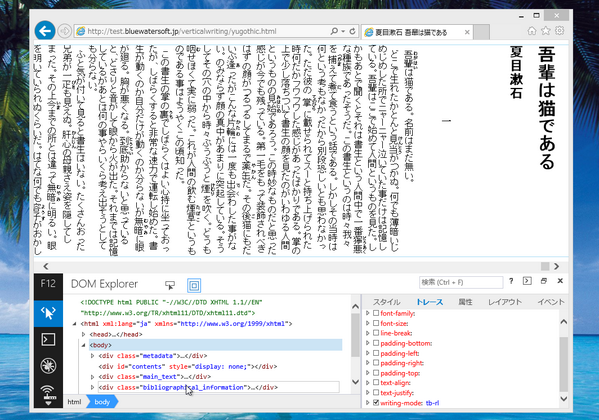Show the console pane icon
Screen dimensions: 599x420
pos(527,281)
